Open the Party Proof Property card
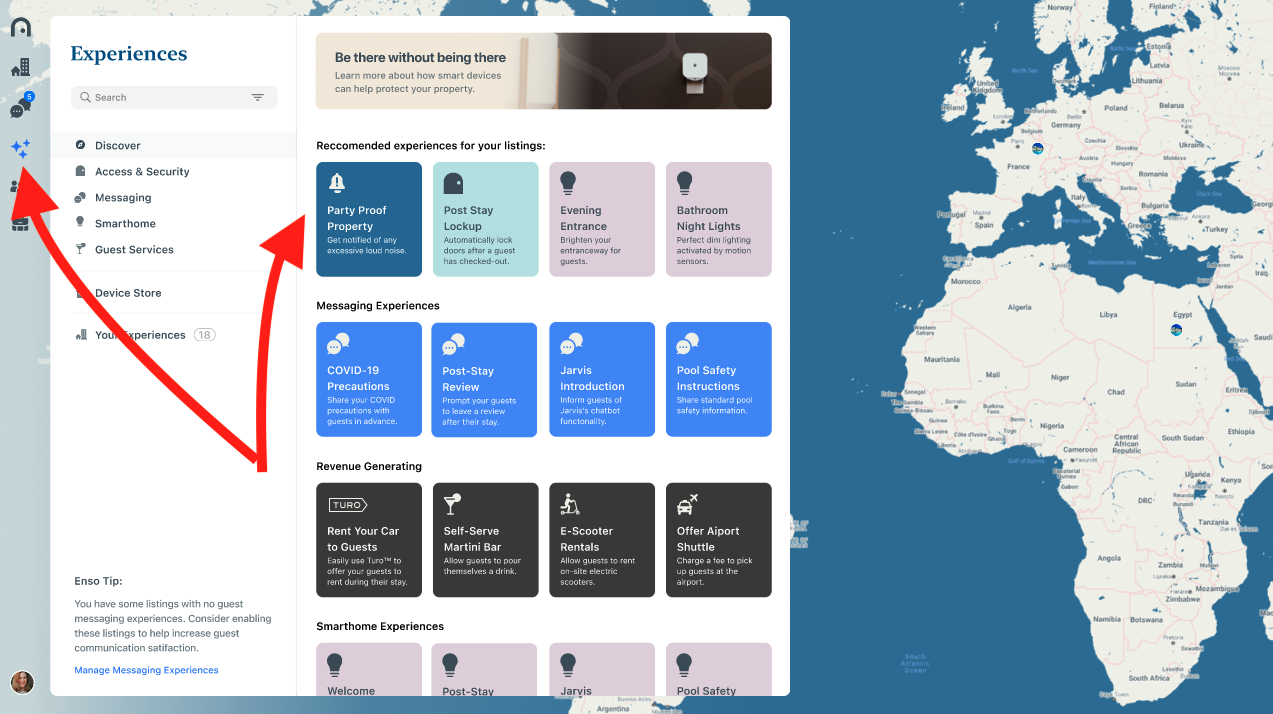 (369, 219)
